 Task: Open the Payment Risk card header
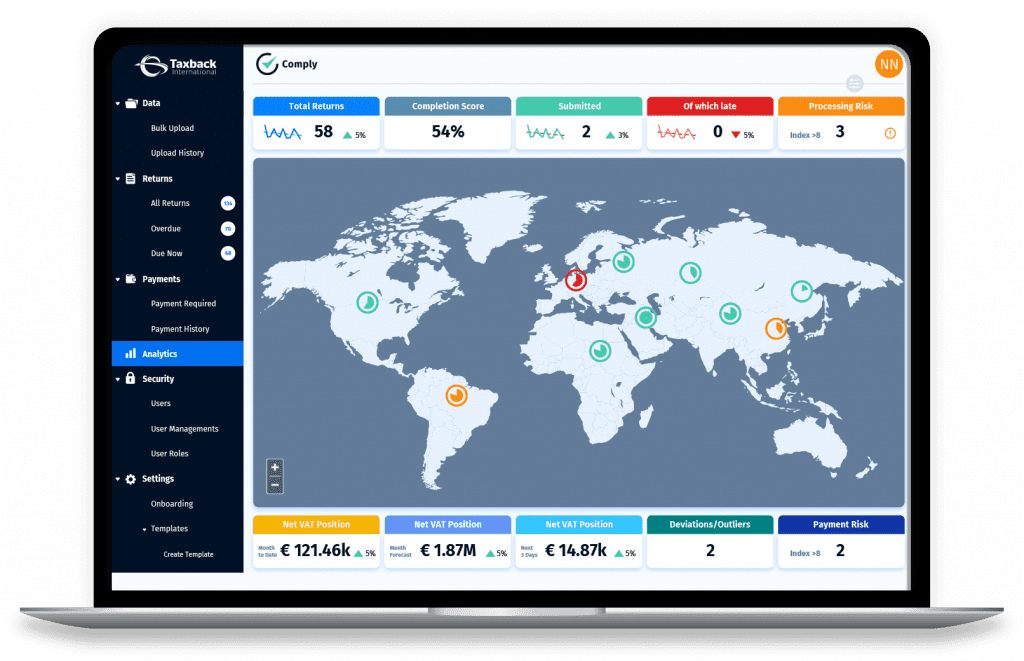841,524
